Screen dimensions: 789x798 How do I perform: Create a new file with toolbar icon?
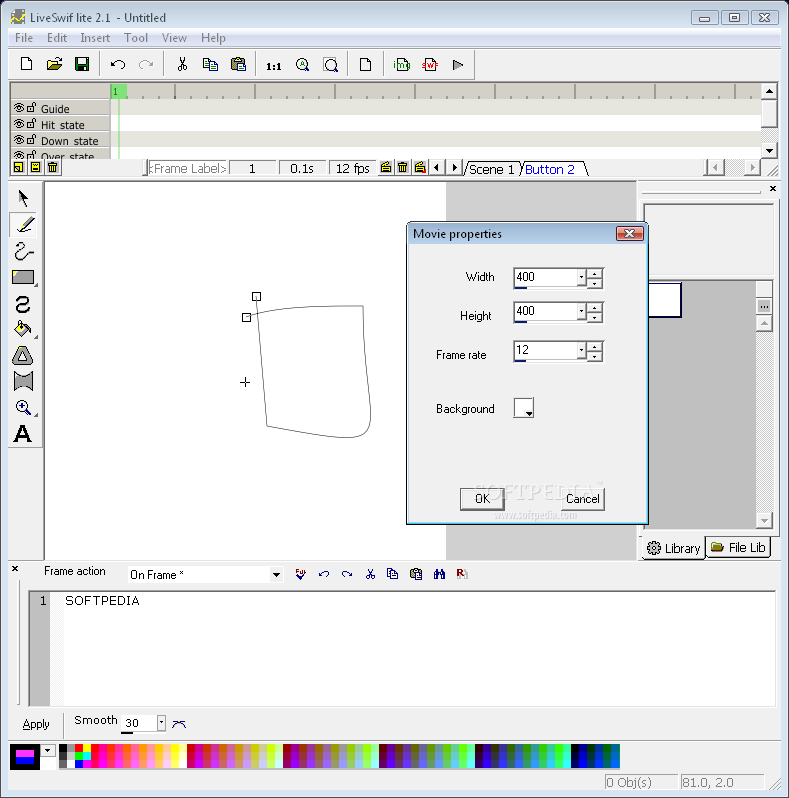[x=26, y=64]
